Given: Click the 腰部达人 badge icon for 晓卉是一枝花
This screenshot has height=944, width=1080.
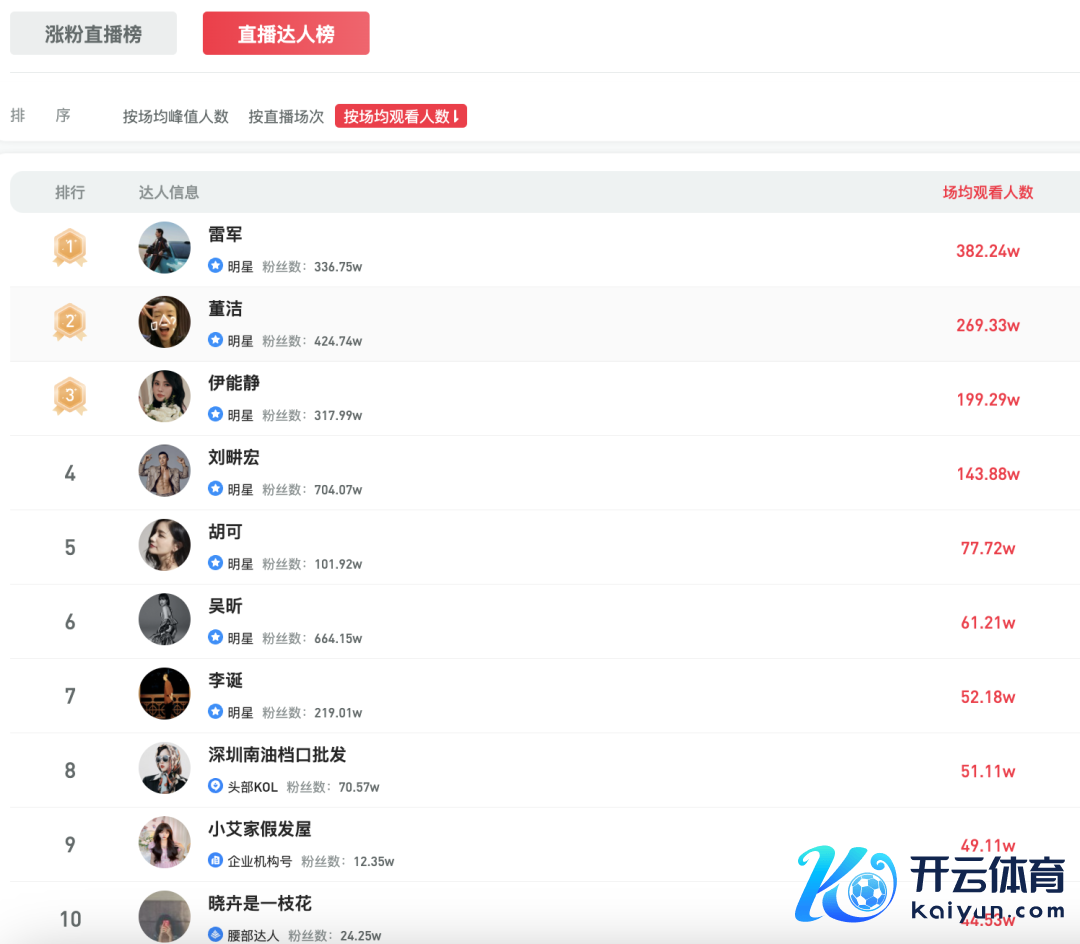Looking at the screenshot, I should 215,935.
